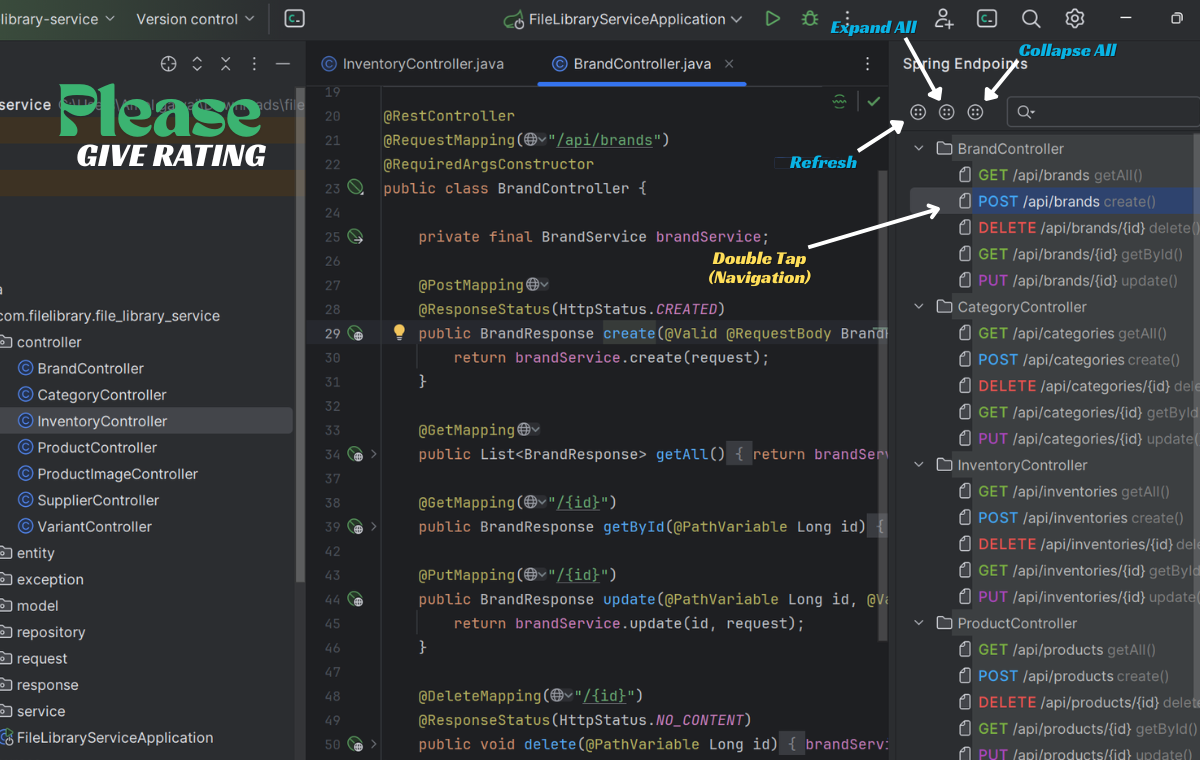
Task: Open search options magnifier in endpoints filter
Action: 1025,112
